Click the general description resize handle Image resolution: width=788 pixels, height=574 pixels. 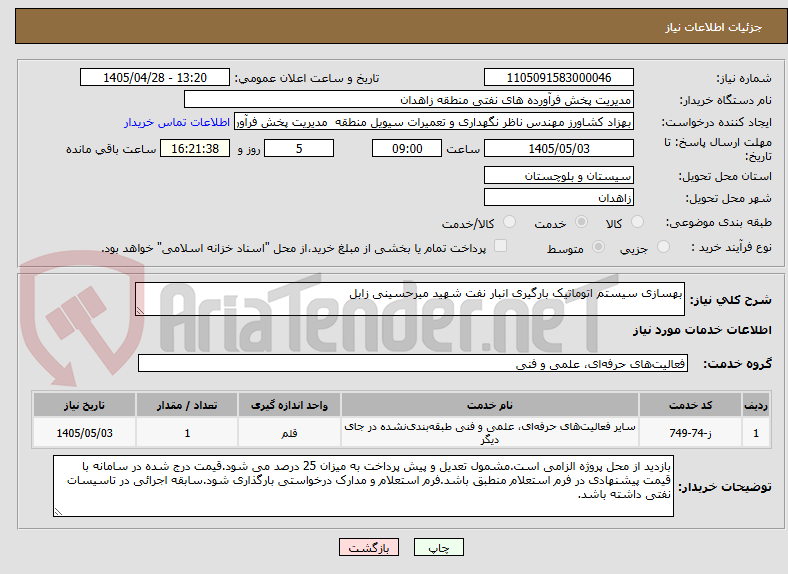click(x=140, y=311)
